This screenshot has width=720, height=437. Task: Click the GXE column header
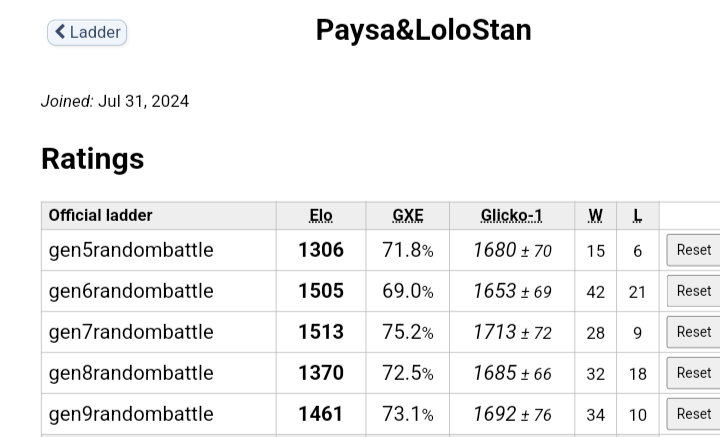408,215
